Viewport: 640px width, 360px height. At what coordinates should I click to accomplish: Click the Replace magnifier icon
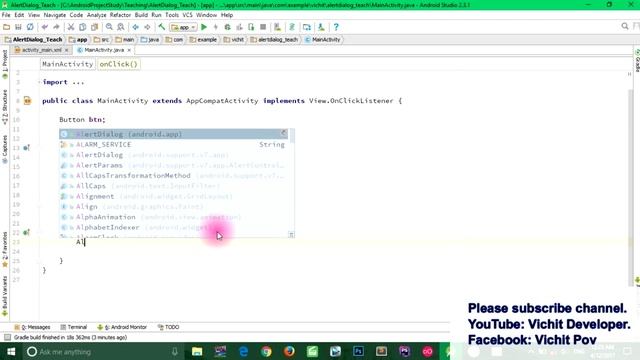click(x=121, y=27)
